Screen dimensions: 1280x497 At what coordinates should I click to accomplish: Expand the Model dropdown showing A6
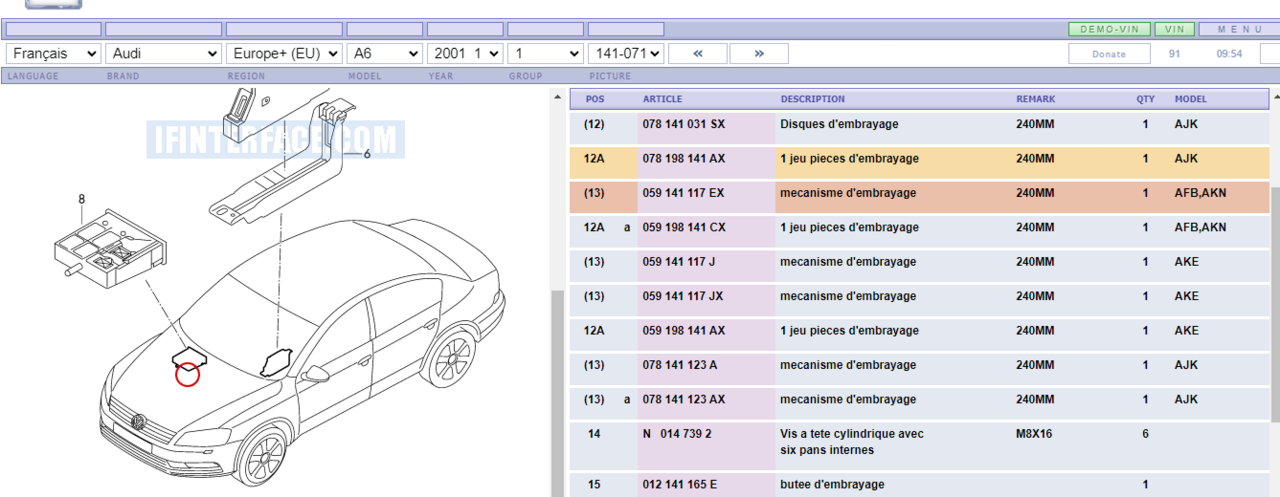[x=384, y=53]
